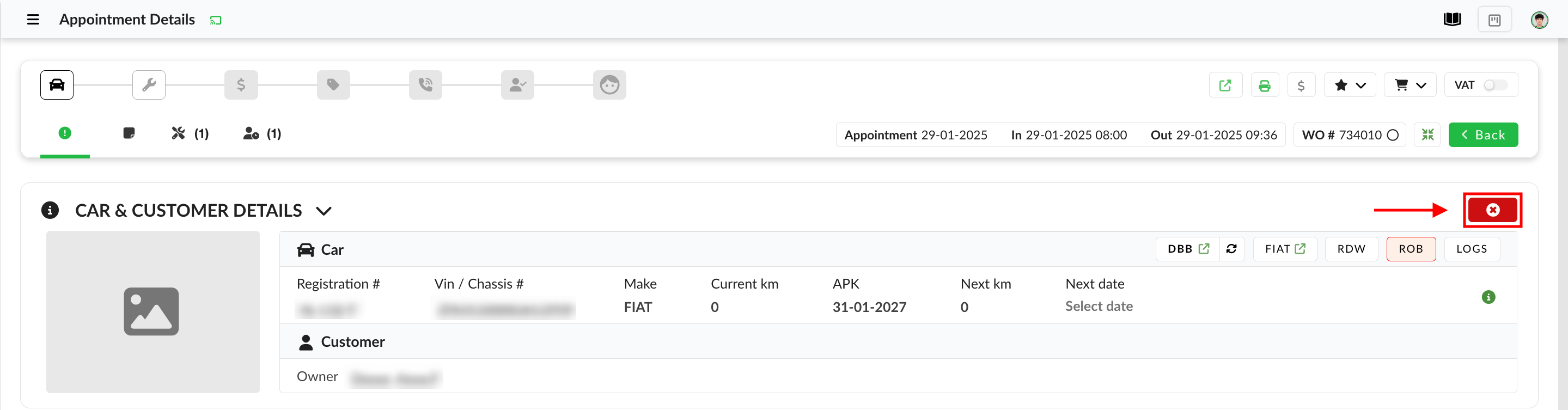The image size is (1568, 410).
Task: Open the external link share icon
Action: click(1225, 85)
